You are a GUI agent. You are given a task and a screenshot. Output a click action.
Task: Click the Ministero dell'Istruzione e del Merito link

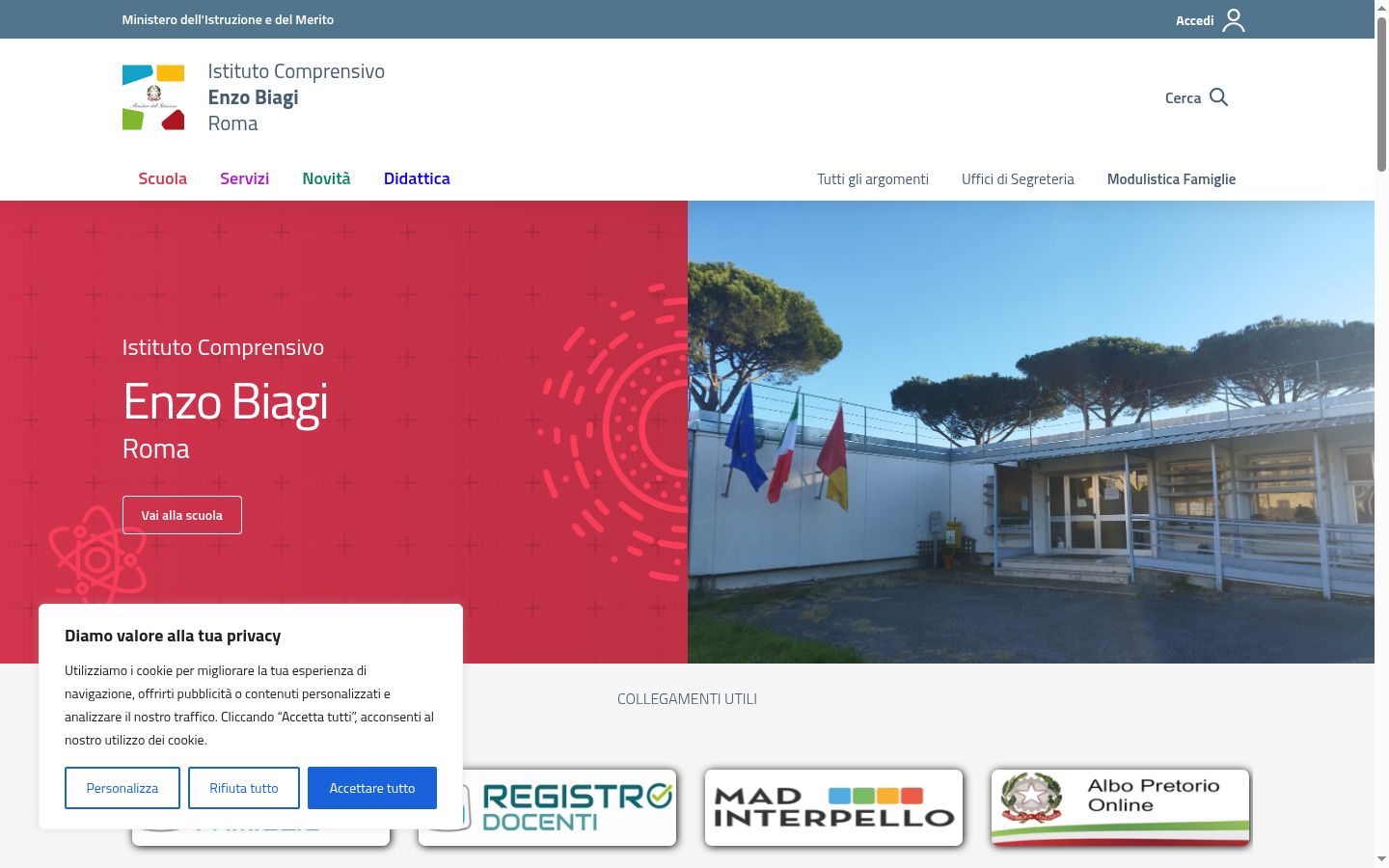228,19
